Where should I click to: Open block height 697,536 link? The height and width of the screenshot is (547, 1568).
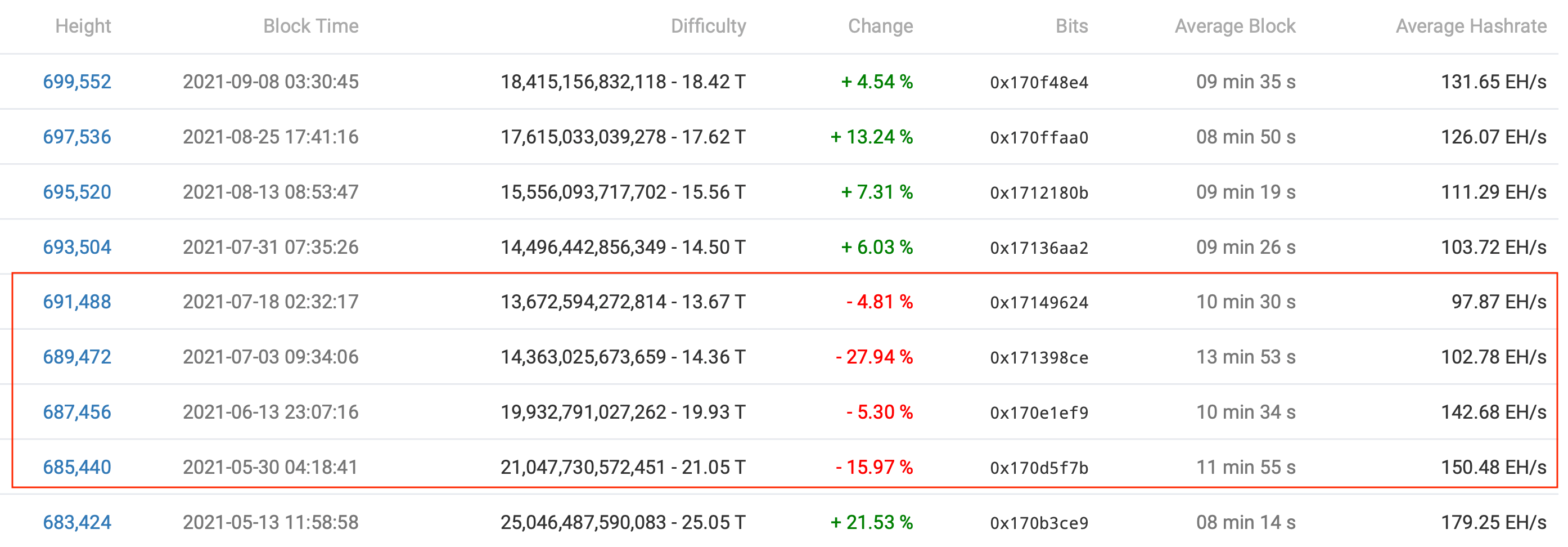[x=76, y=136]
